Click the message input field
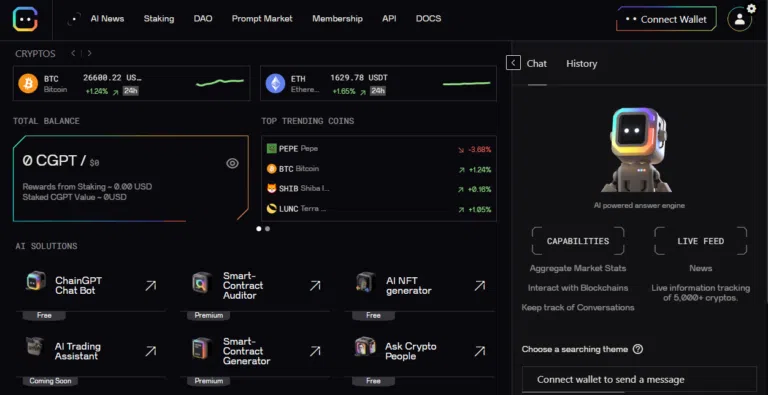The image size is (768, 395). click(x=639, y=379)
